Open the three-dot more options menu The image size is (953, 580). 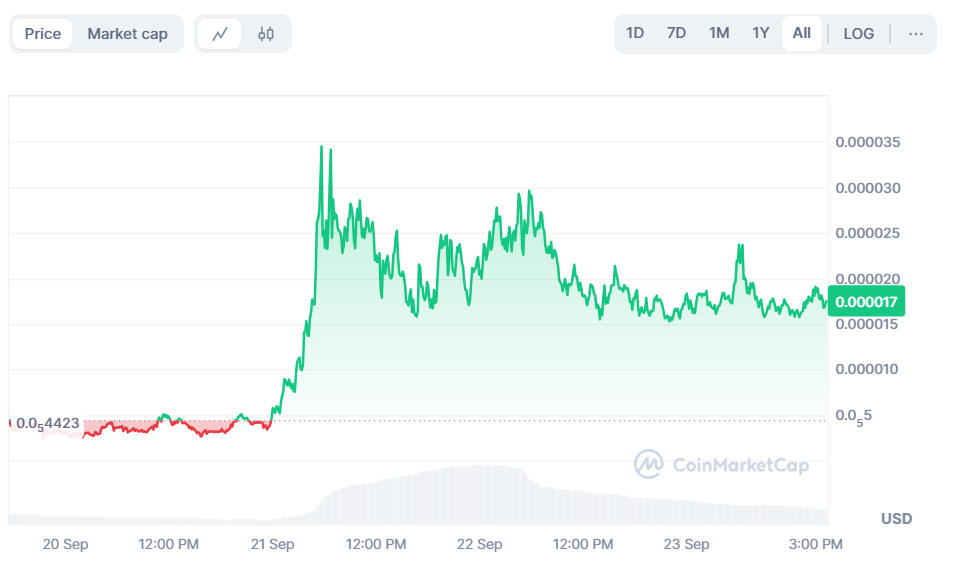915,34
